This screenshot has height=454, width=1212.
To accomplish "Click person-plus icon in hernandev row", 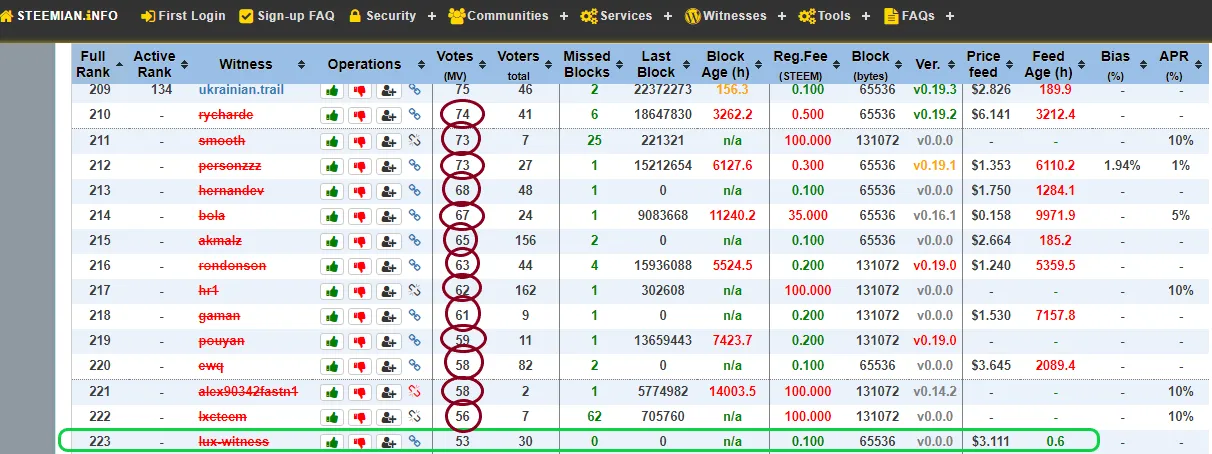I will click(390, 190).
